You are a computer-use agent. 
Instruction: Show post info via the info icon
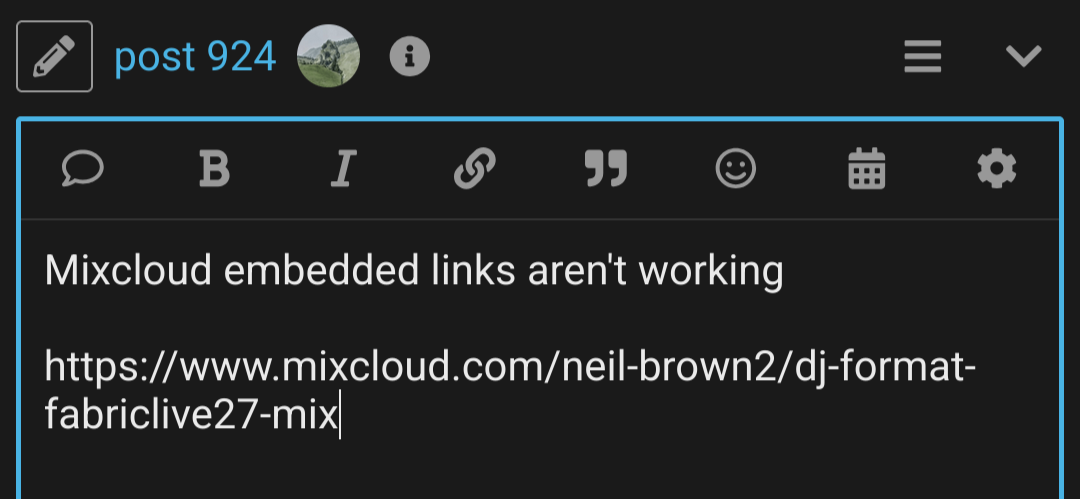410,57
